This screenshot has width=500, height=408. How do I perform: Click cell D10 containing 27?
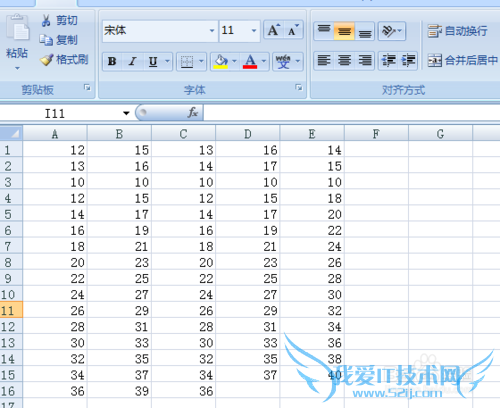click(x=248, y=294)
